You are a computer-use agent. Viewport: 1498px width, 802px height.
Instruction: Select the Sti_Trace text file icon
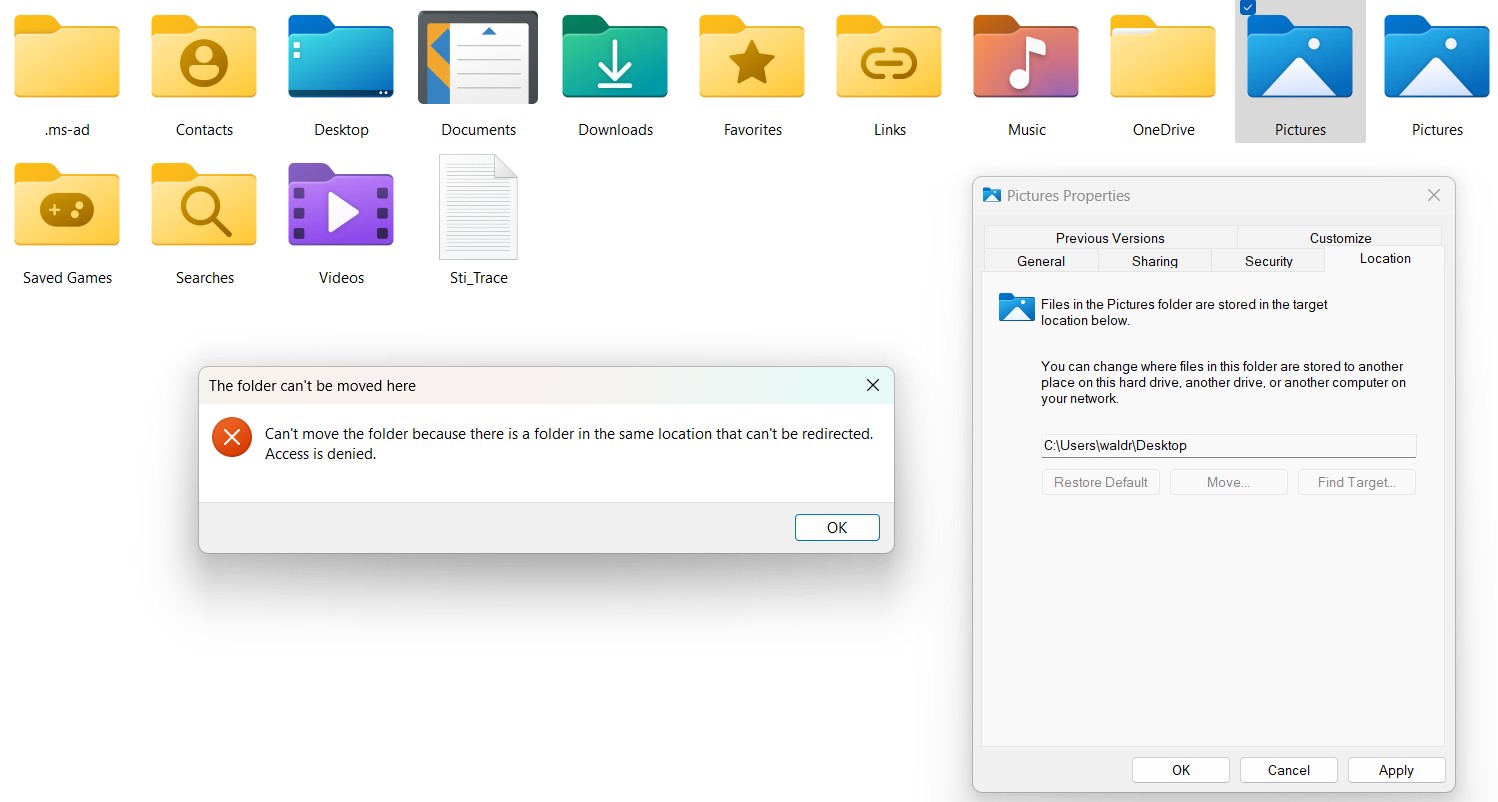point(478,207)
